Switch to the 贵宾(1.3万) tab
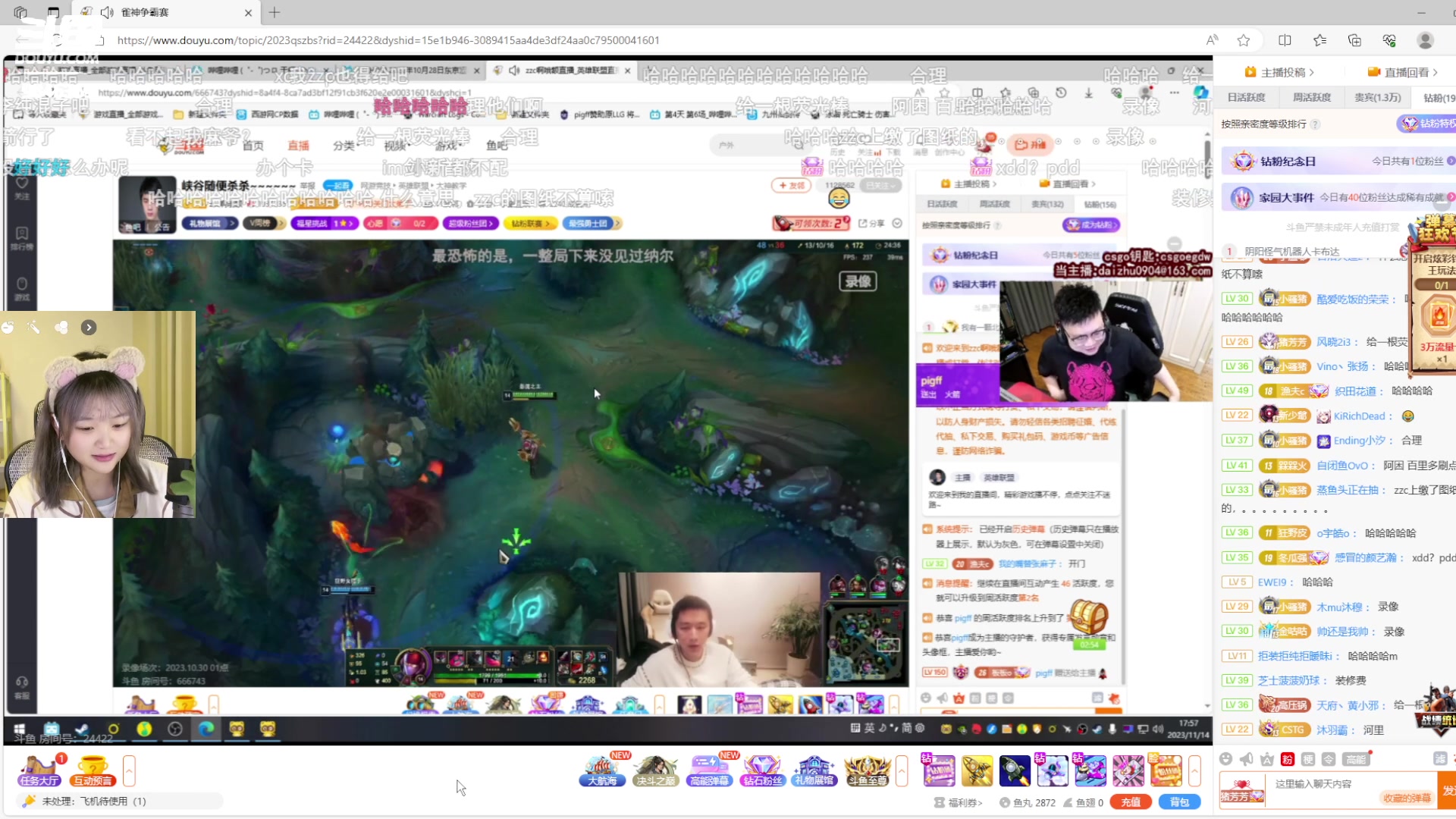This screenshot has height=819, width=1456. (1377, 97)
